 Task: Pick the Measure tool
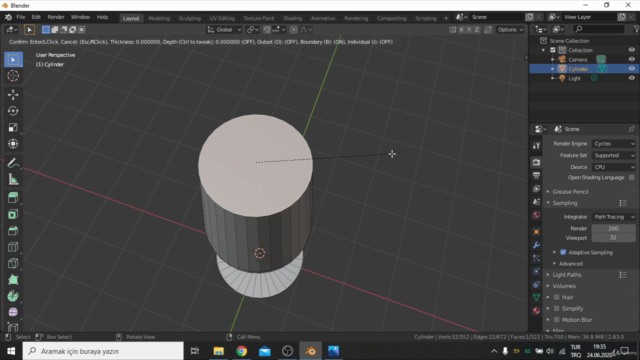pyautogui.click(x=13, y=179)
